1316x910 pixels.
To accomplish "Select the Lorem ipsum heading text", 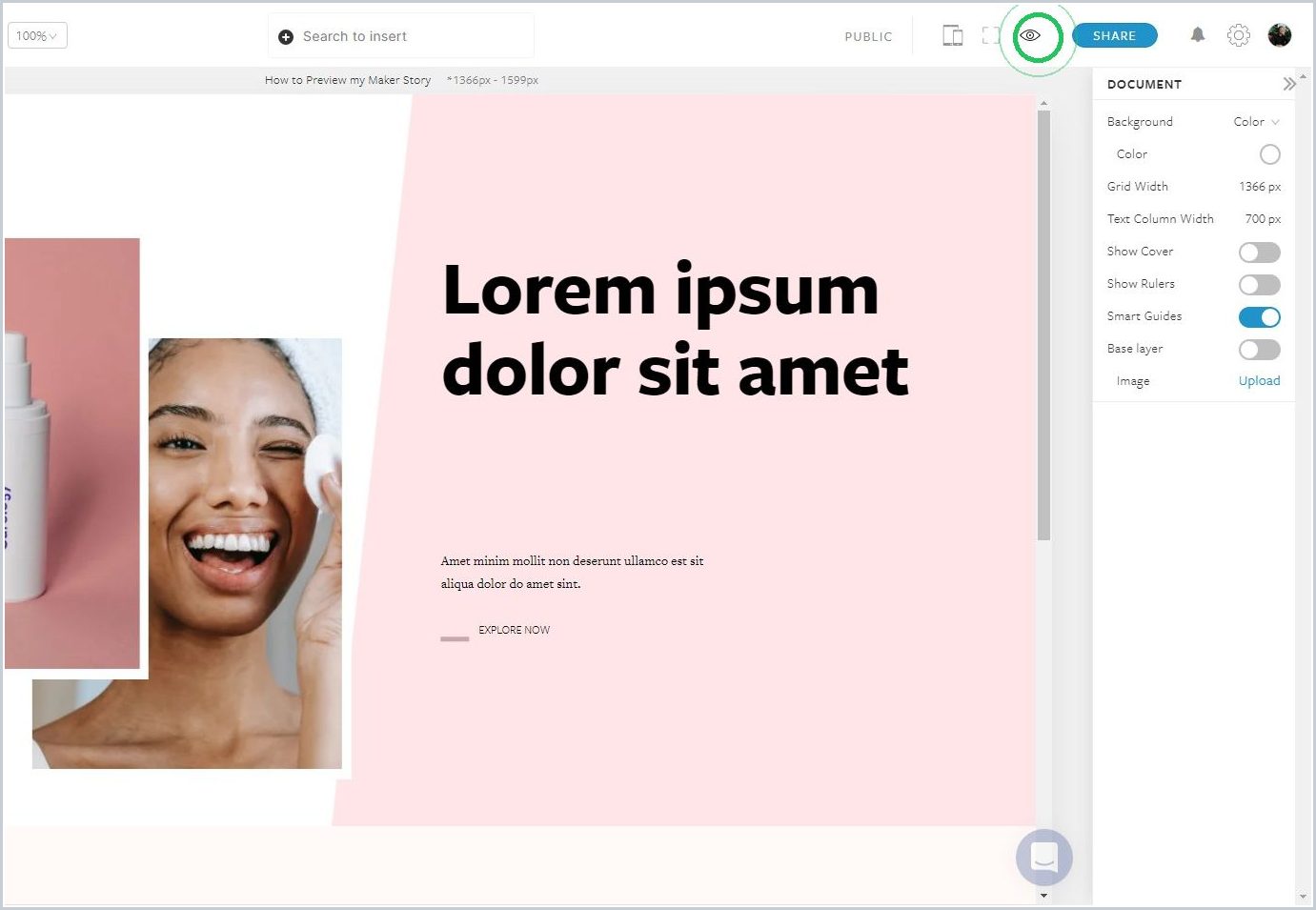I will 675,329.
